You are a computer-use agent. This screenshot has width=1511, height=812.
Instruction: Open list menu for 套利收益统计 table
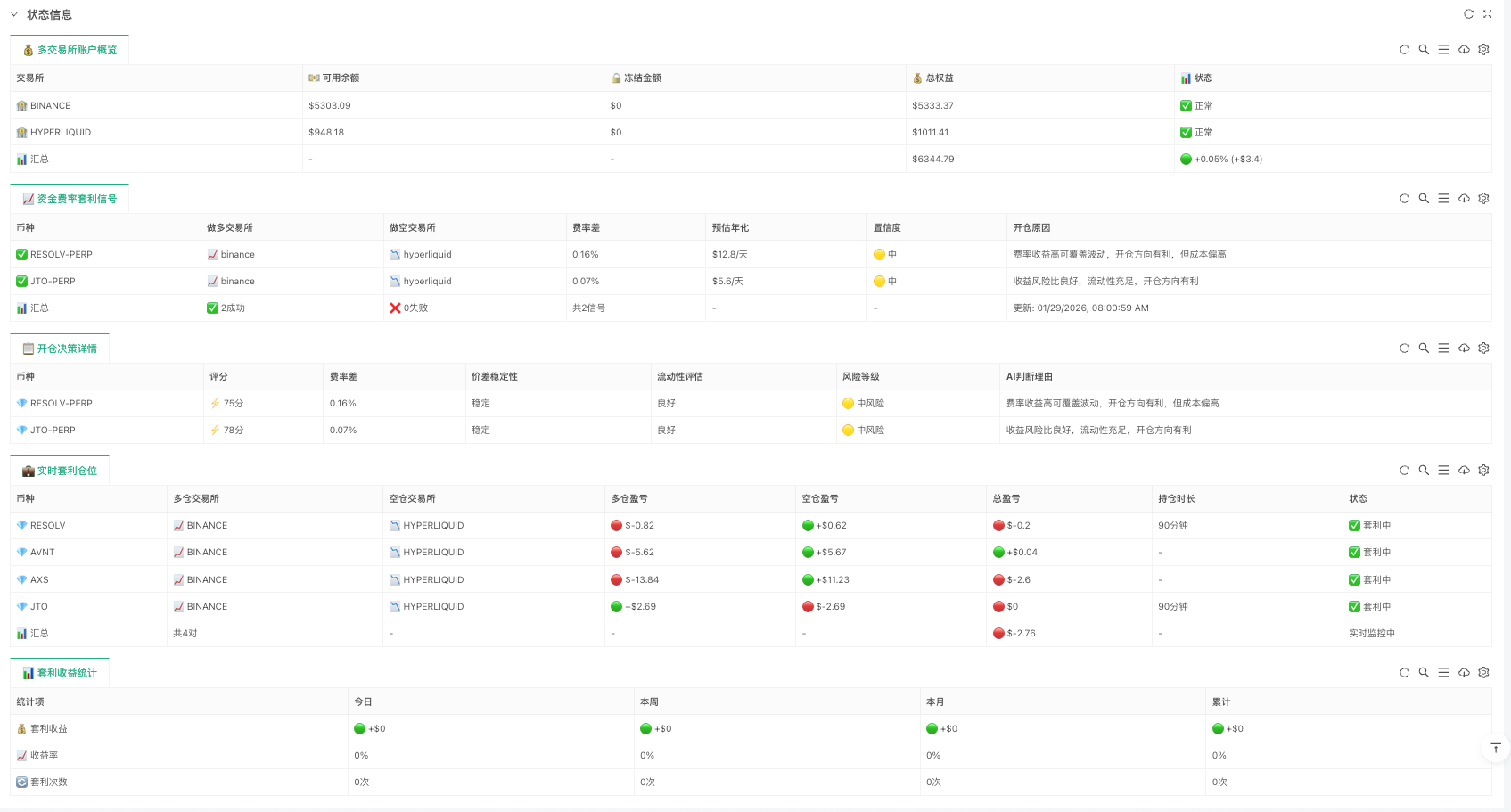click(x=1443, y=673)
